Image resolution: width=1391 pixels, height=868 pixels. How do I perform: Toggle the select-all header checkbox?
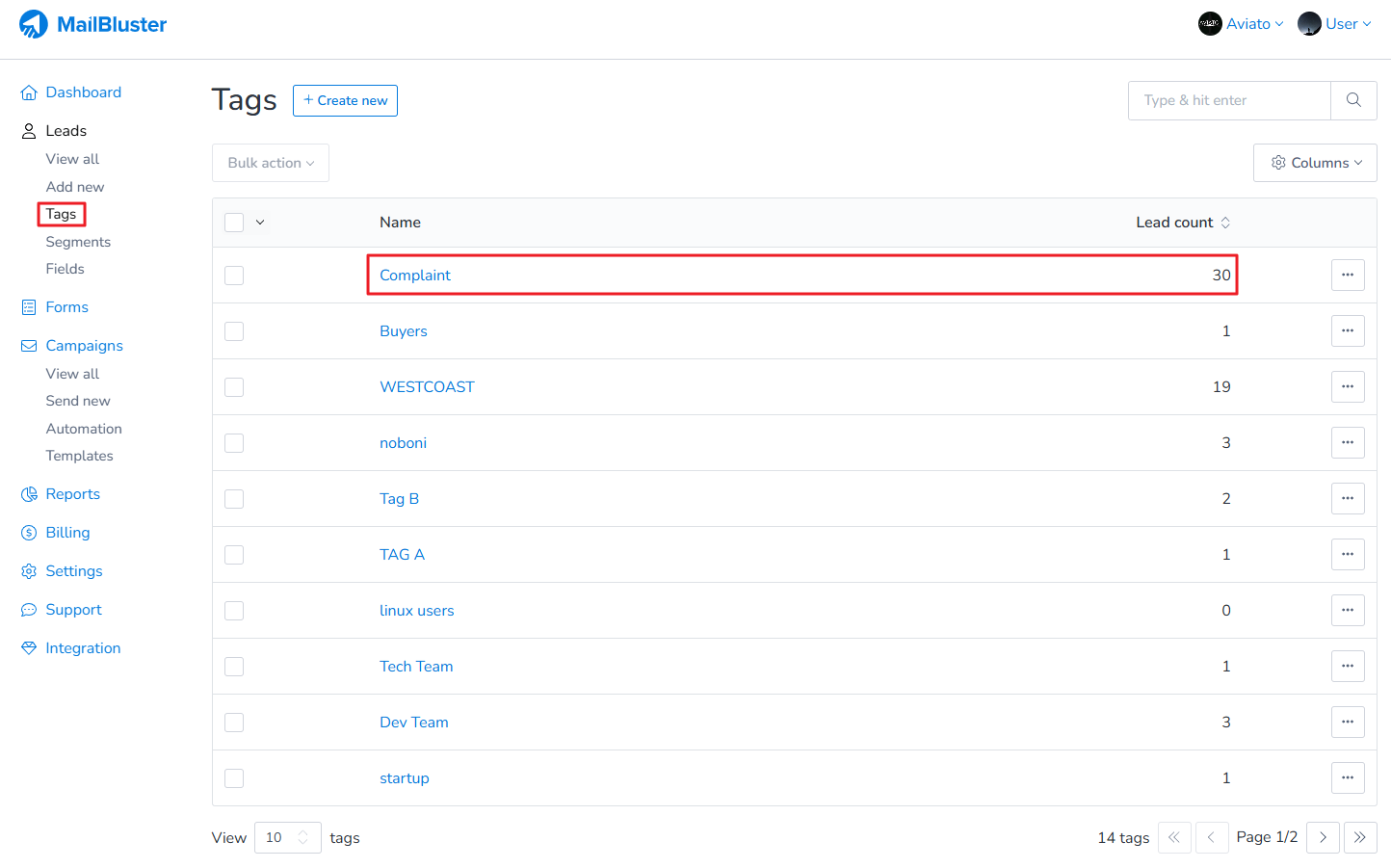(x=234, y=223)
